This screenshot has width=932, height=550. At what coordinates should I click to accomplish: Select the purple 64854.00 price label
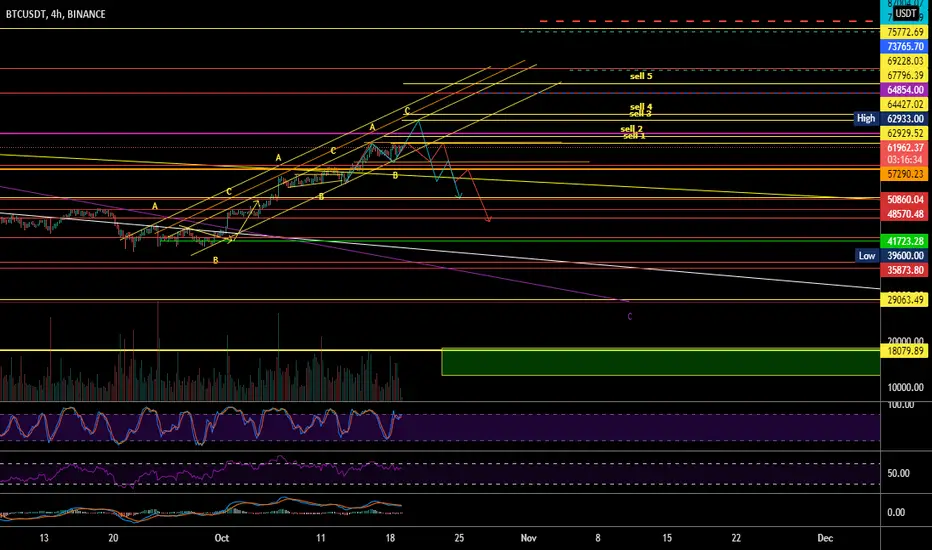tap(905, 90)
